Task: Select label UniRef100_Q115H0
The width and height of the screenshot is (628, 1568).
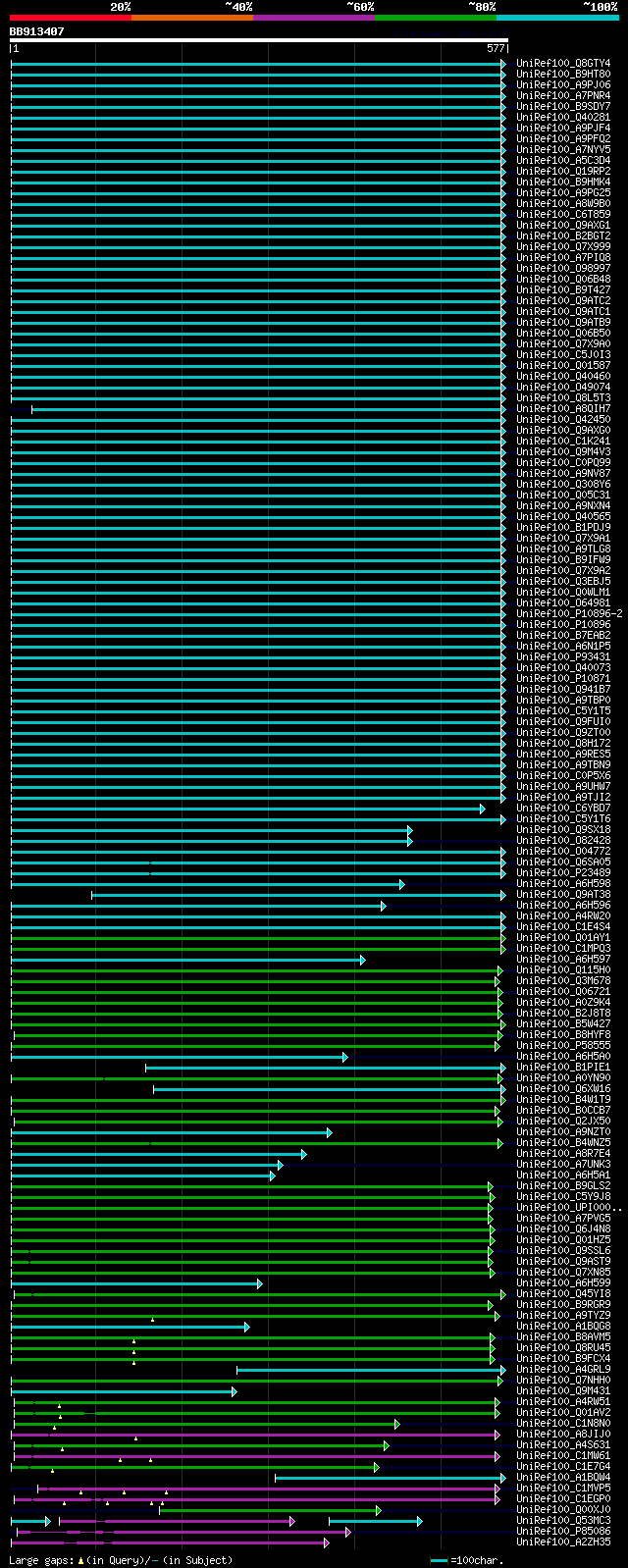Action: (563, 969)
